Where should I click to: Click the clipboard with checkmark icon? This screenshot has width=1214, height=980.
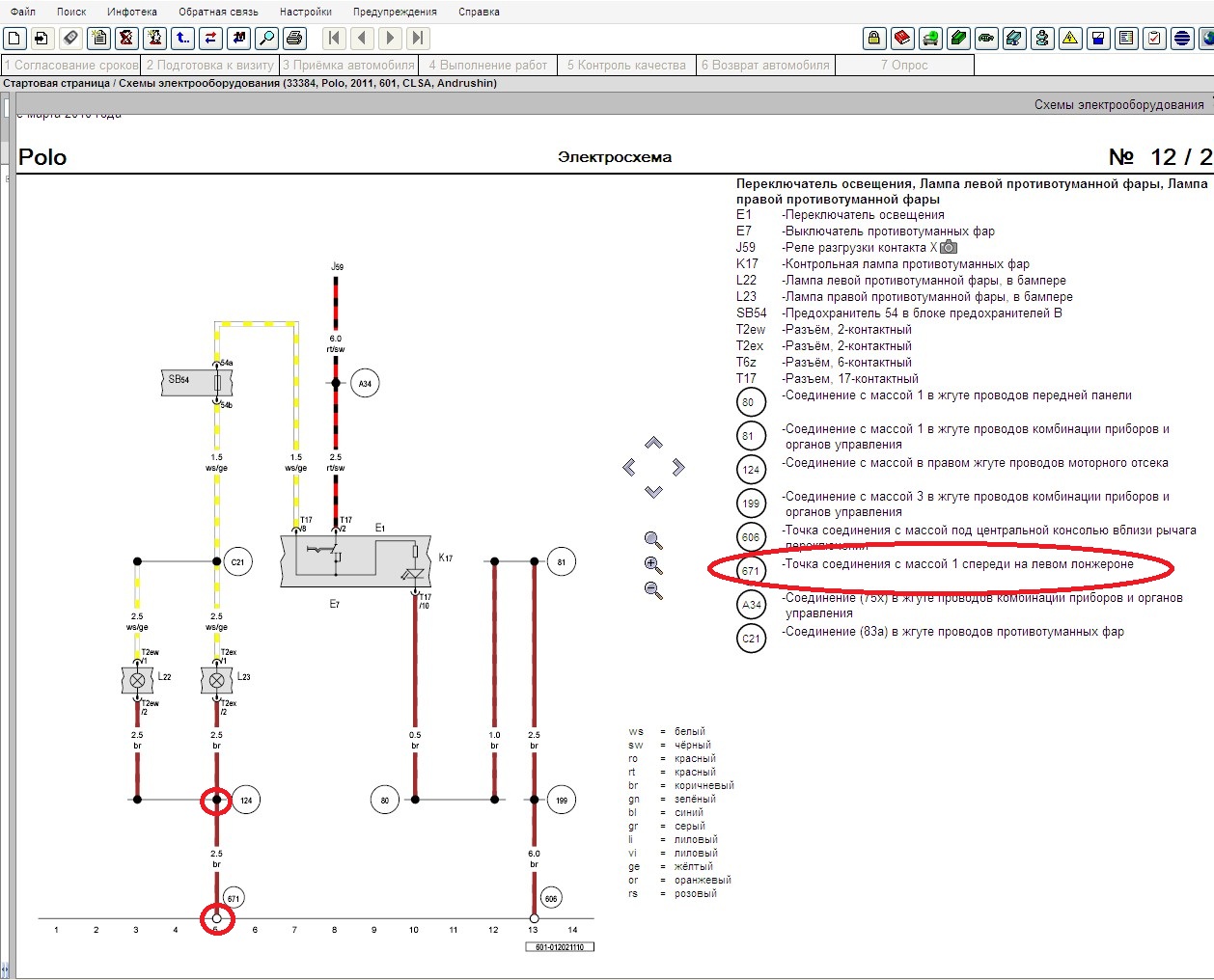click(x=1154, y=39)
